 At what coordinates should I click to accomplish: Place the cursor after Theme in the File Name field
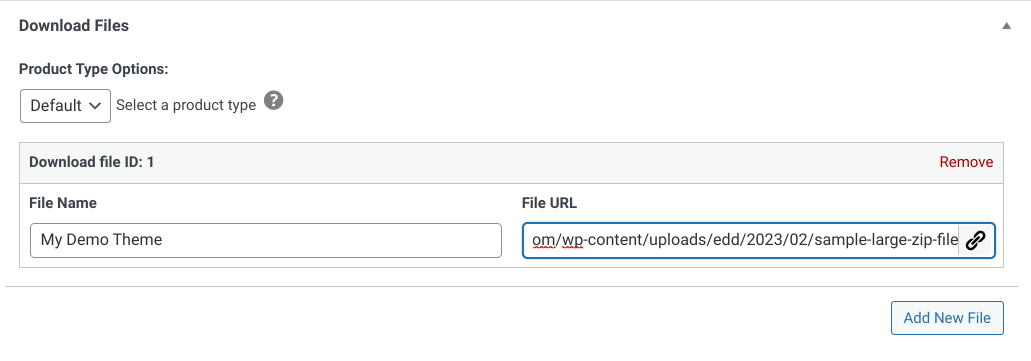point(163,241)
